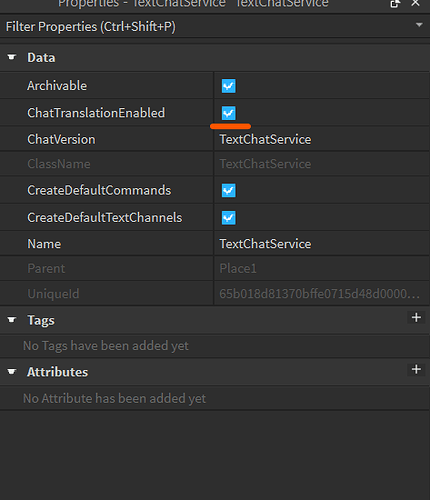Open the filter properties dropdown arrow
The image size is (430, 500).
pos(419,25)
